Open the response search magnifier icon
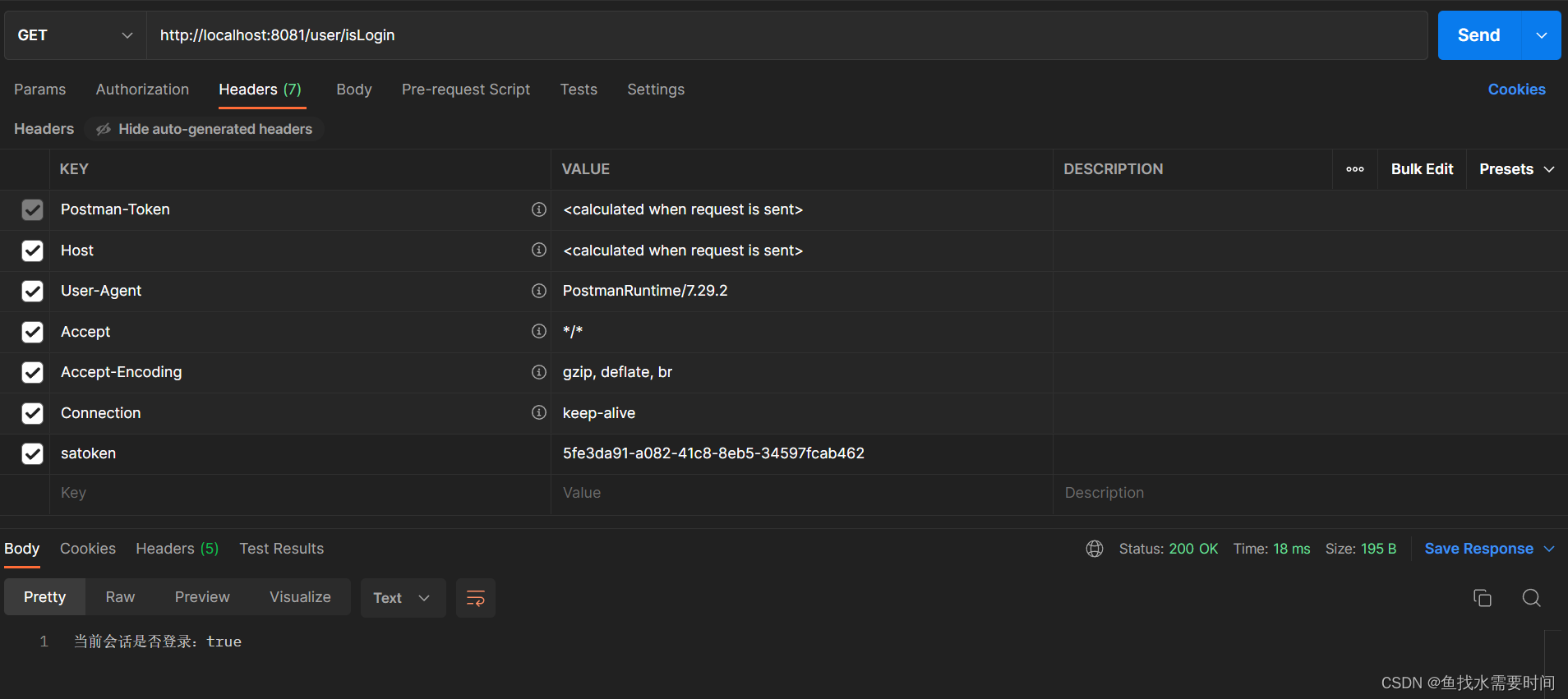The image size is (1568, 699). pos(1531,598)
